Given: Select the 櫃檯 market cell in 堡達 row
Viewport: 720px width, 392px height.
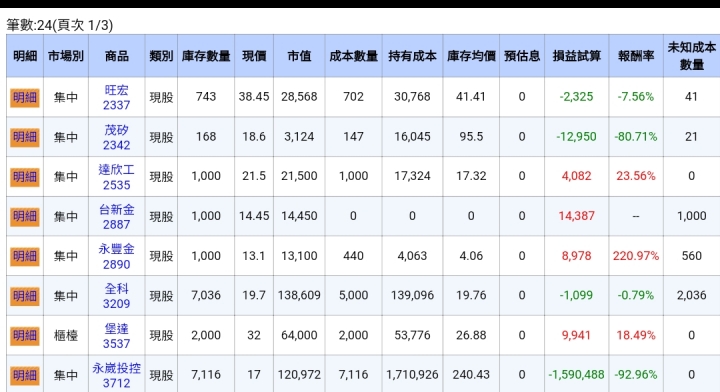Looking at the screenshot, I should 66,336.
